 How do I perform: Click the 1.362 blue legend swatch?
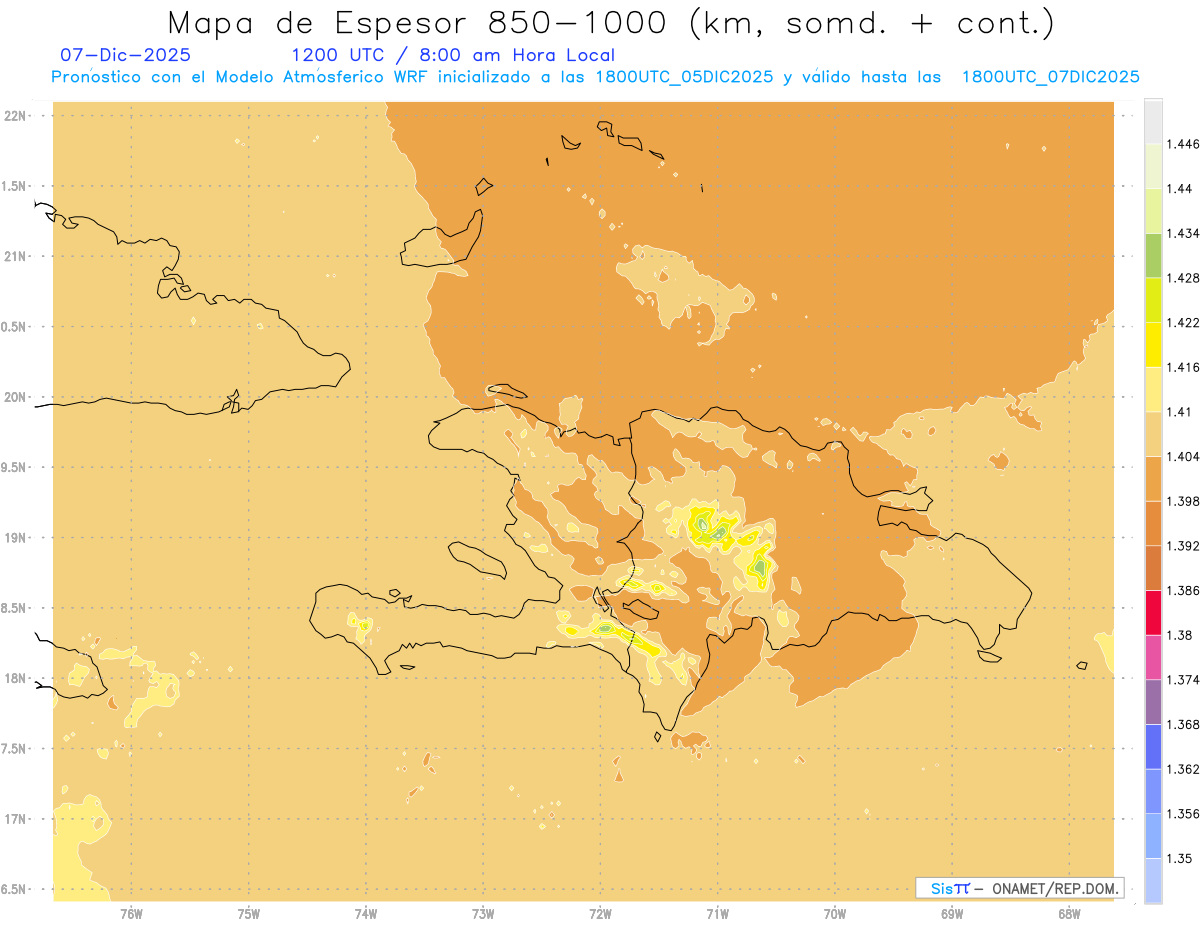point(1153,746)
